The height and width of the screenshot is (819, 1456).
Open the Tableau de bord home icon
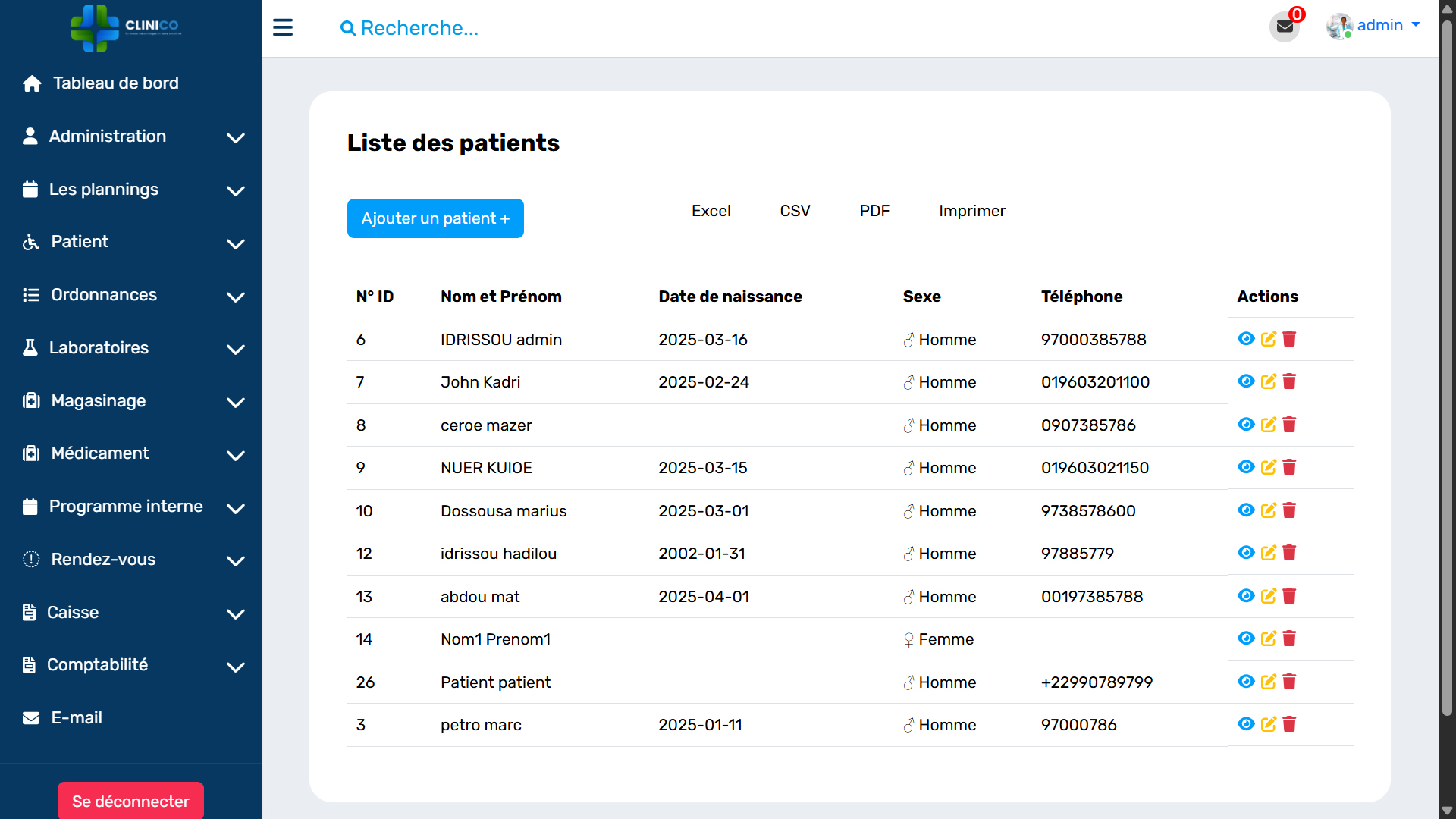pyautogui.click(x=32, y=83)
